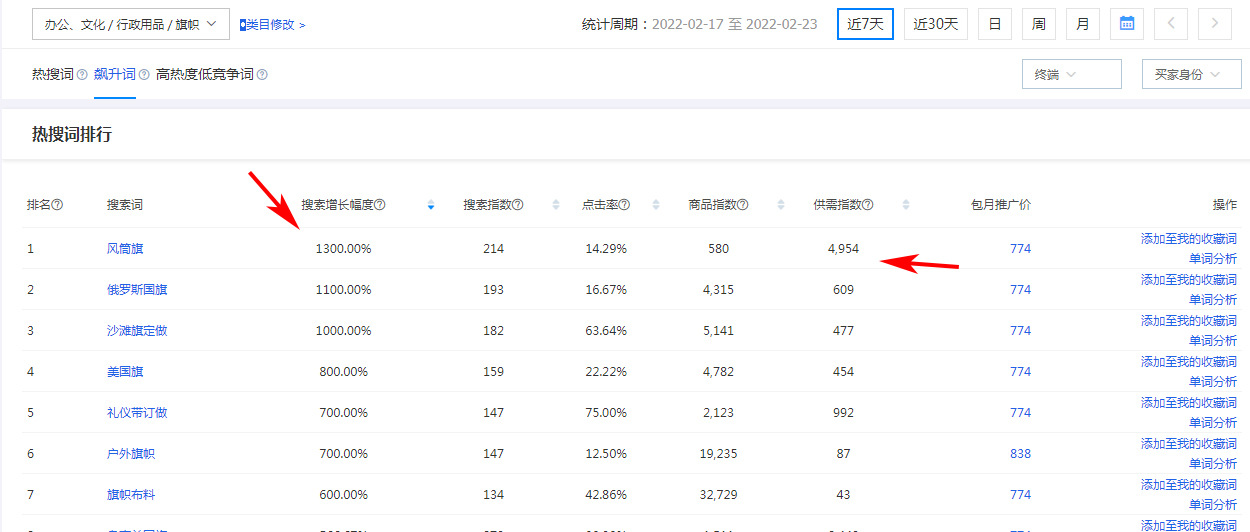Select the 近30天 period button
Viewport: 1250px width, 532px height.
[936, 23]
